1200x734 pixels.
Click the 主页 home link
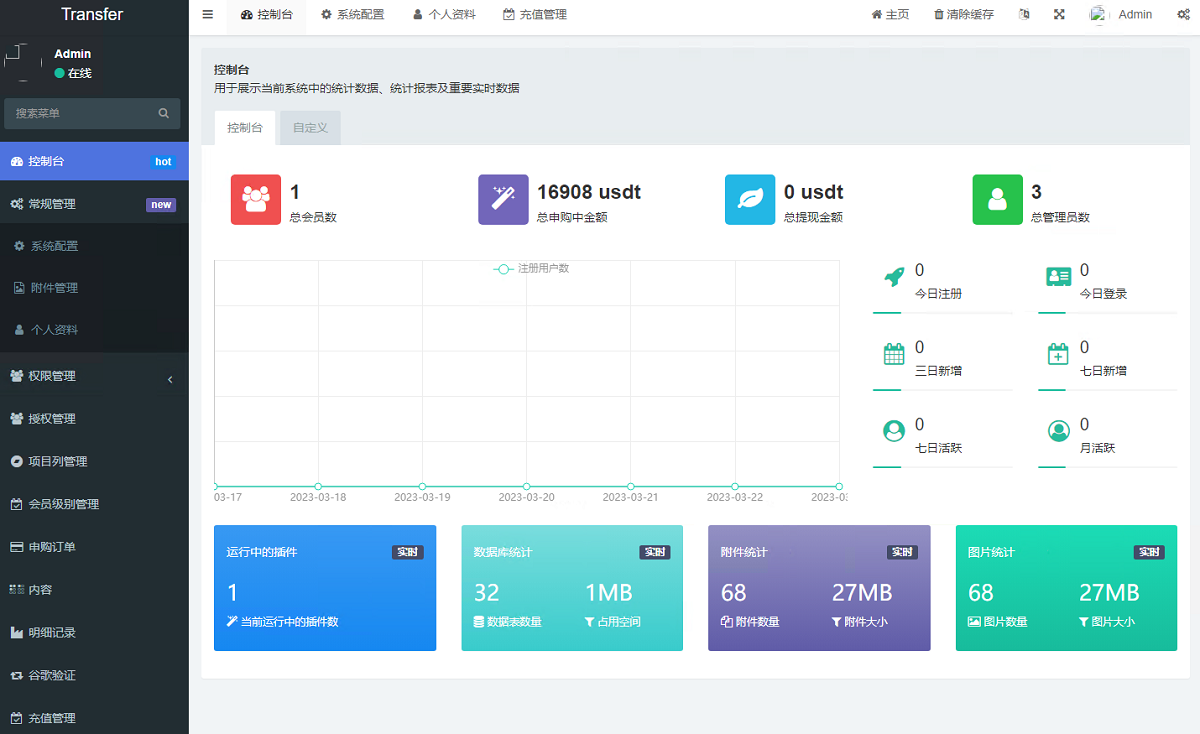(x=890, y=15)
